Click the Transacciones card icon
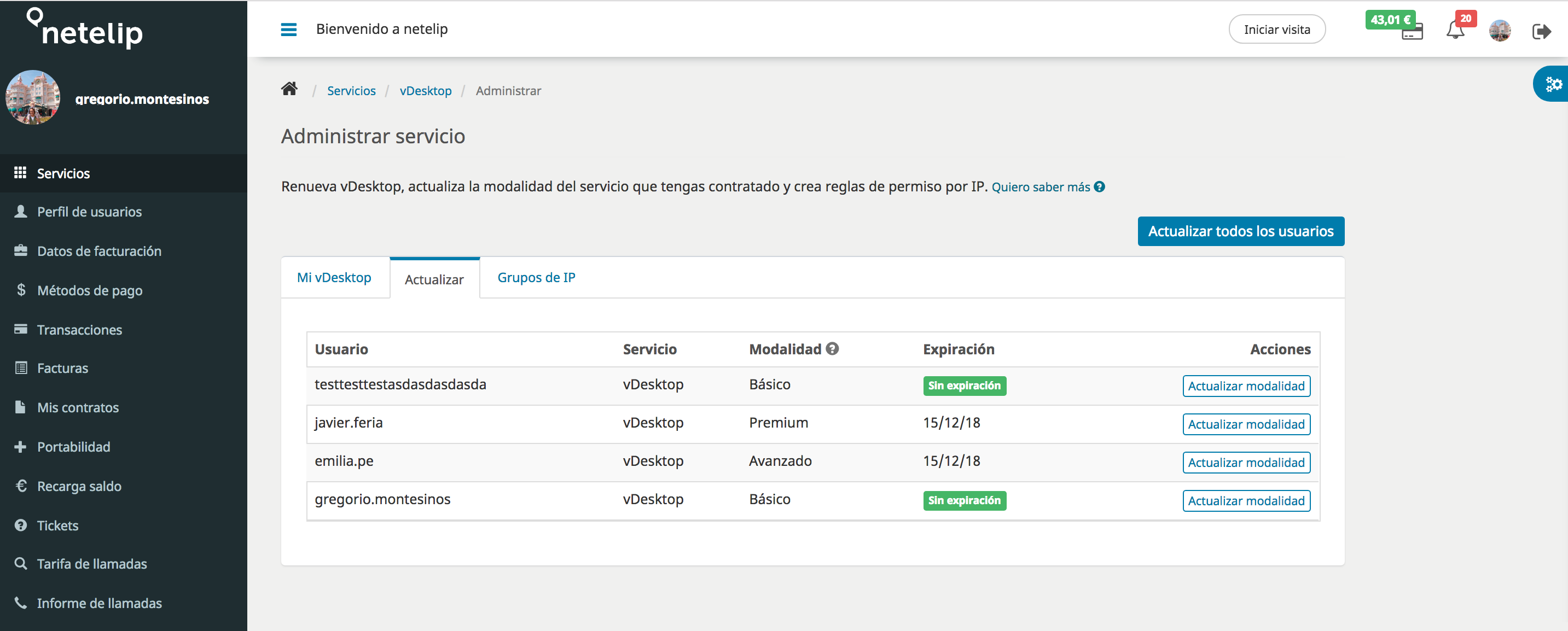Viewport: 1568px width, 631px height. (x=21, y=329)
